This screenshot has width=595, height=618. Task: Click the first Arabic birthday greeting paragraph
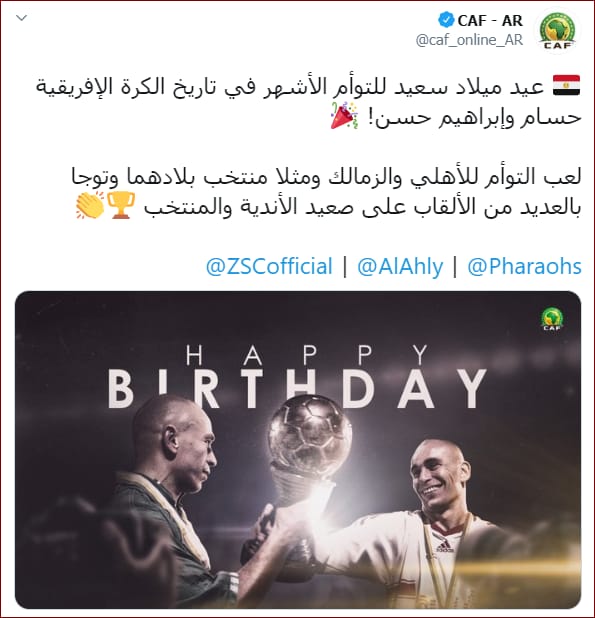[x=309, y=102]
